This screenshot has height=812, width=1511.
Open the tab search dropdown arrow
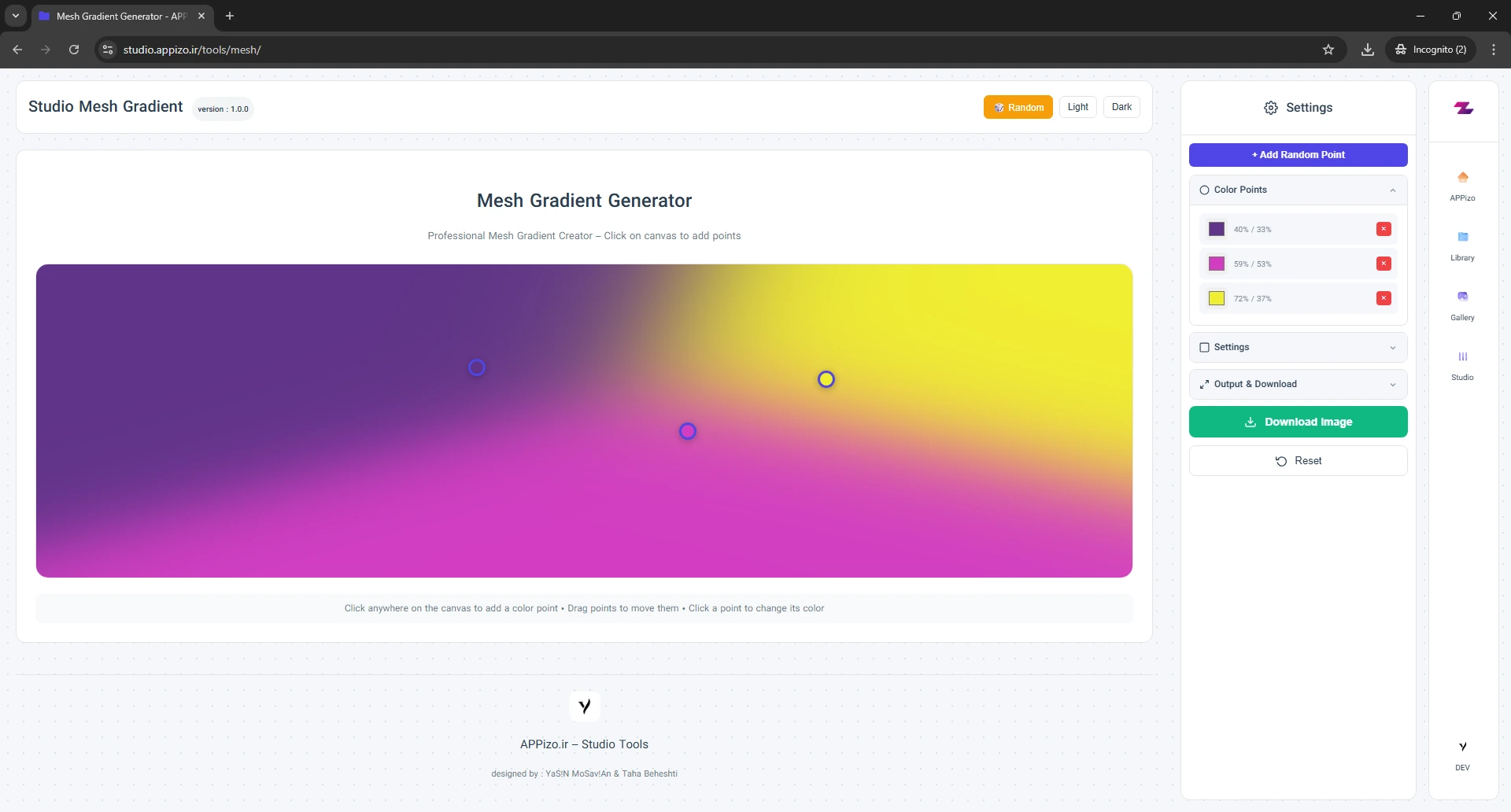point(15,16)
